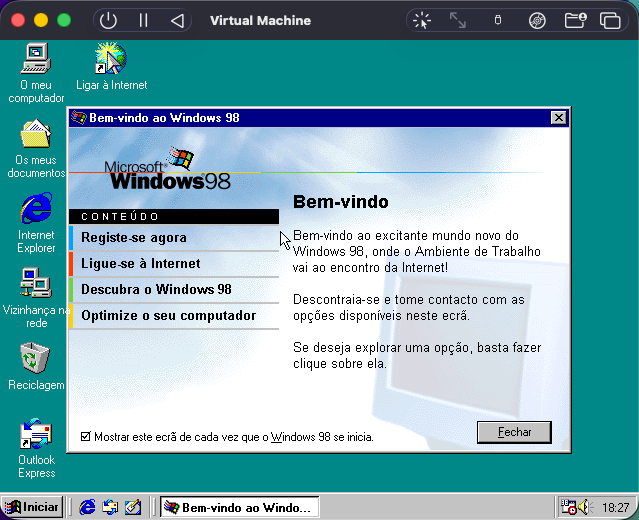
Task: Pause the virtual machine
Action: click(143, 20)
